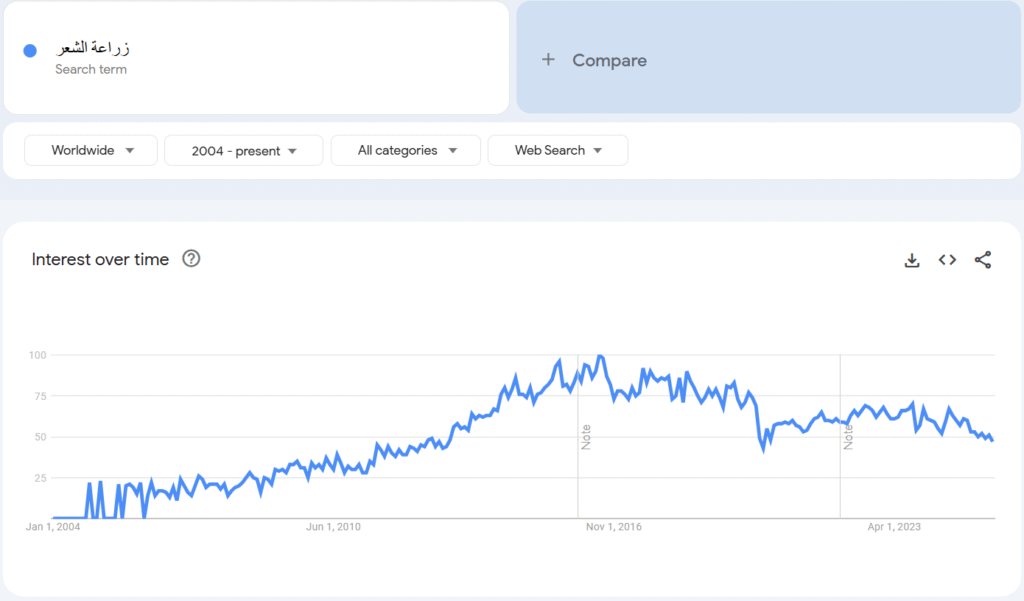
Task: Click the Note marker near 2022
Action: point(848,437)
